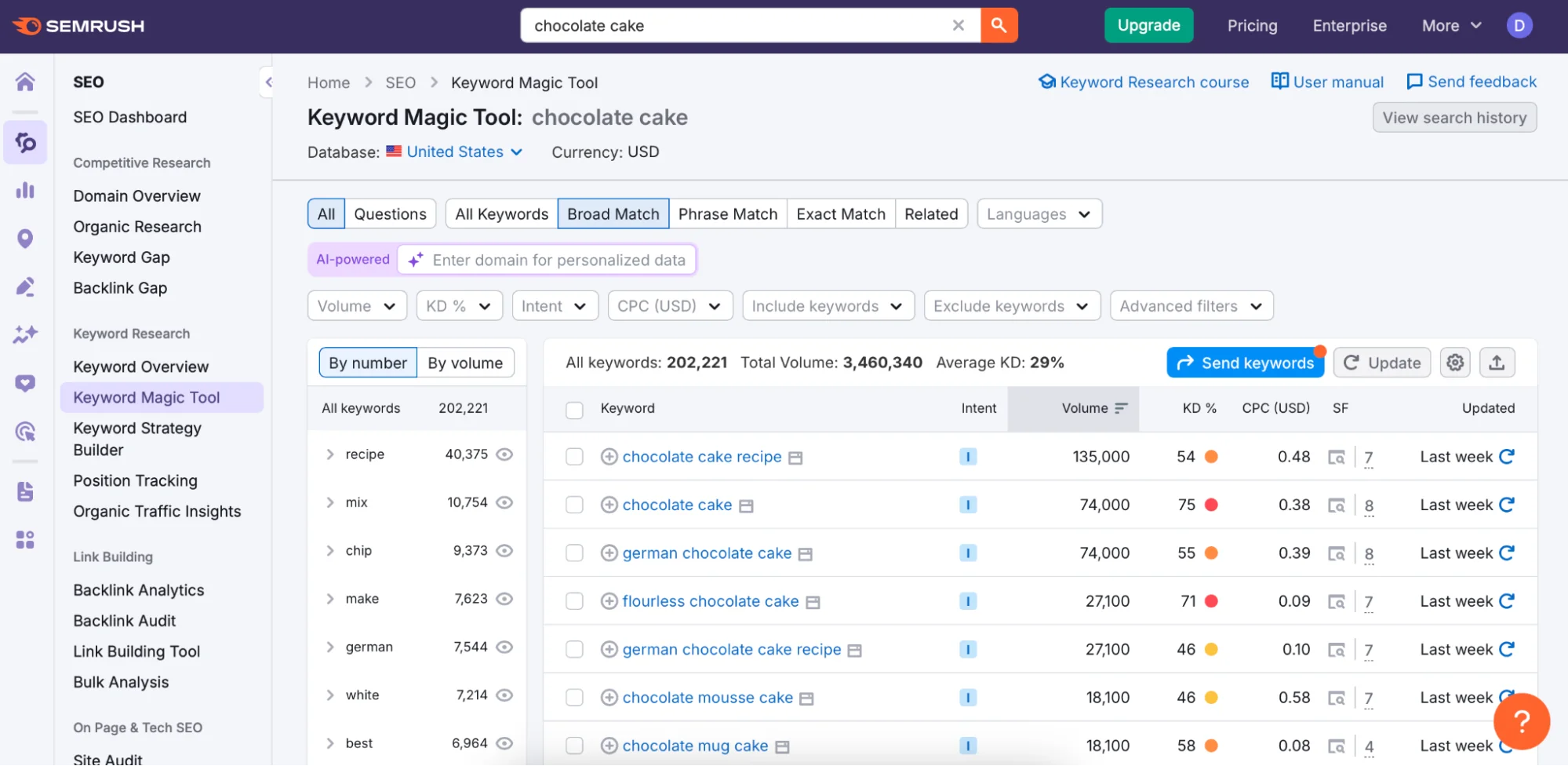The height and width of the screenshot is (766, 1568).
Task: Expand the mix keyword group
Action: point(330,502)
